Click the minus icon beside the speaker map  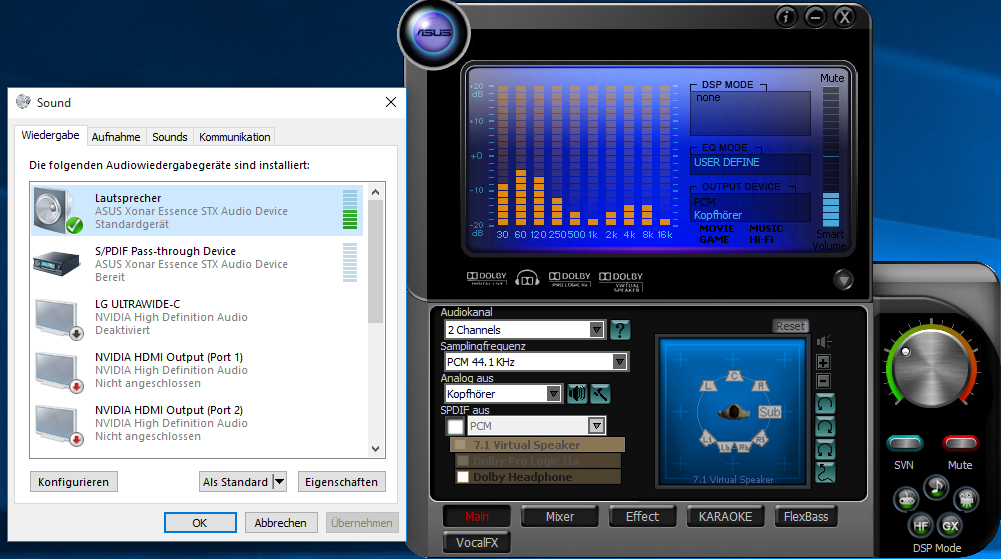[824, 381]
